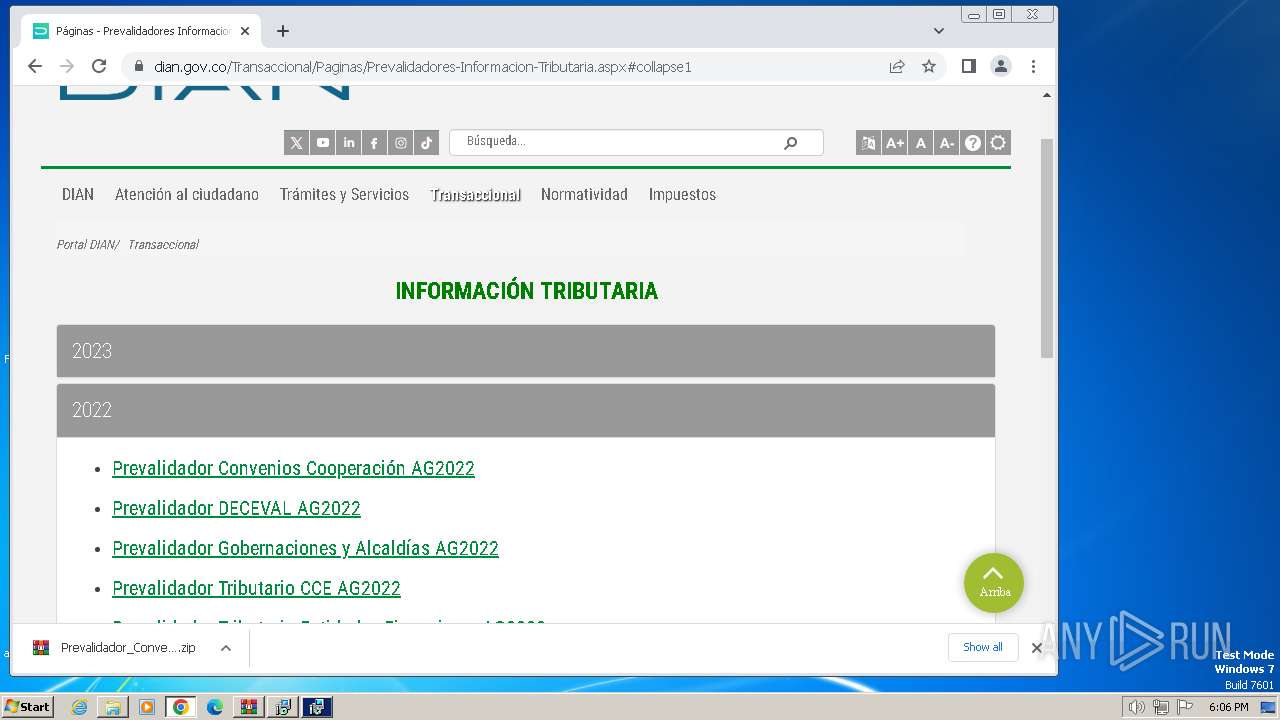This screenshot has width=1280, height=720.
Task: Open the Facebook social icon
Action: tap(374, 143)
